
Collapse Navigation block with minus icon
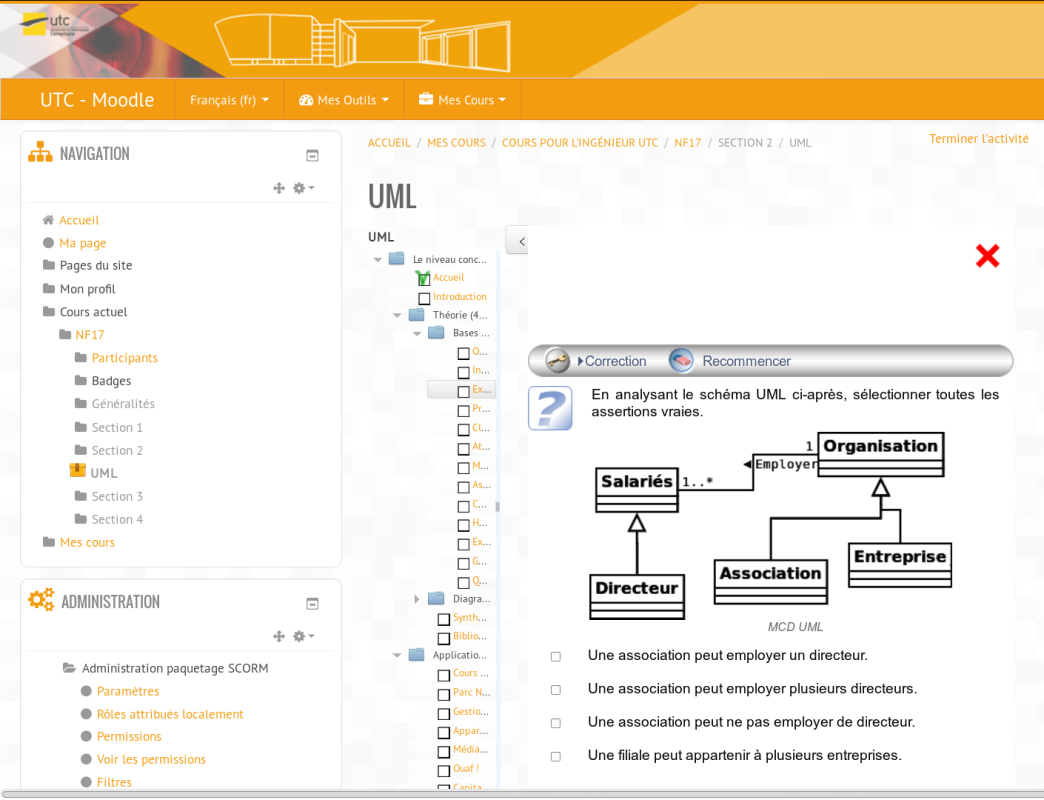tap(312, 155)
